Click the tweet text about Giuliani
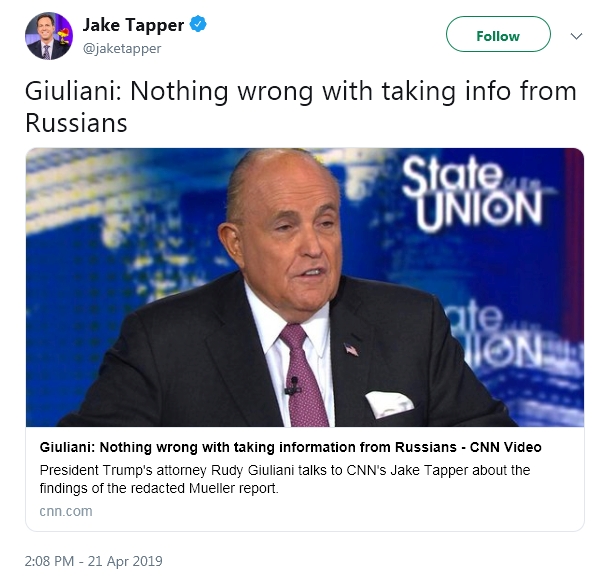 coord(301,107)
